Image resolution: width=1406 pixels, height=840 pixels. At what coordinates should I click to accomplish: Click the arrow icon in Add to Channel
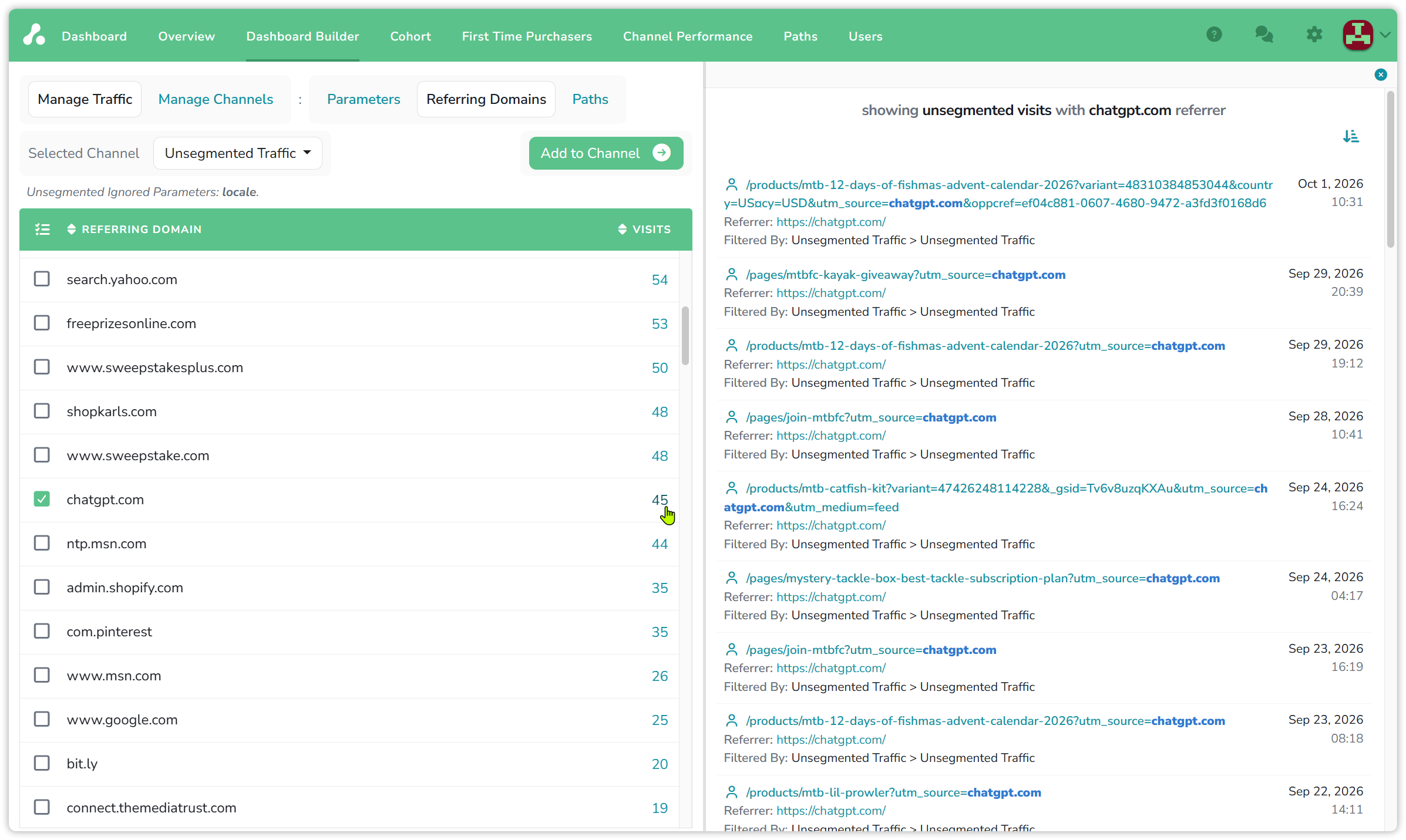click(661, 153)
